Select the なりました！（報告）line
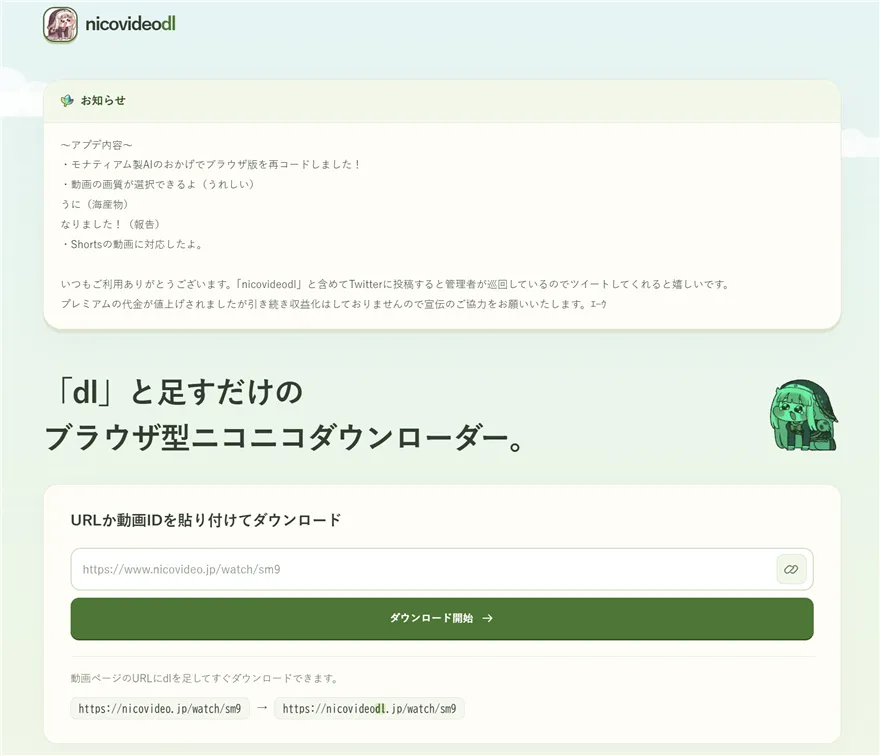The image size is (880, 756). pos(111,224)
